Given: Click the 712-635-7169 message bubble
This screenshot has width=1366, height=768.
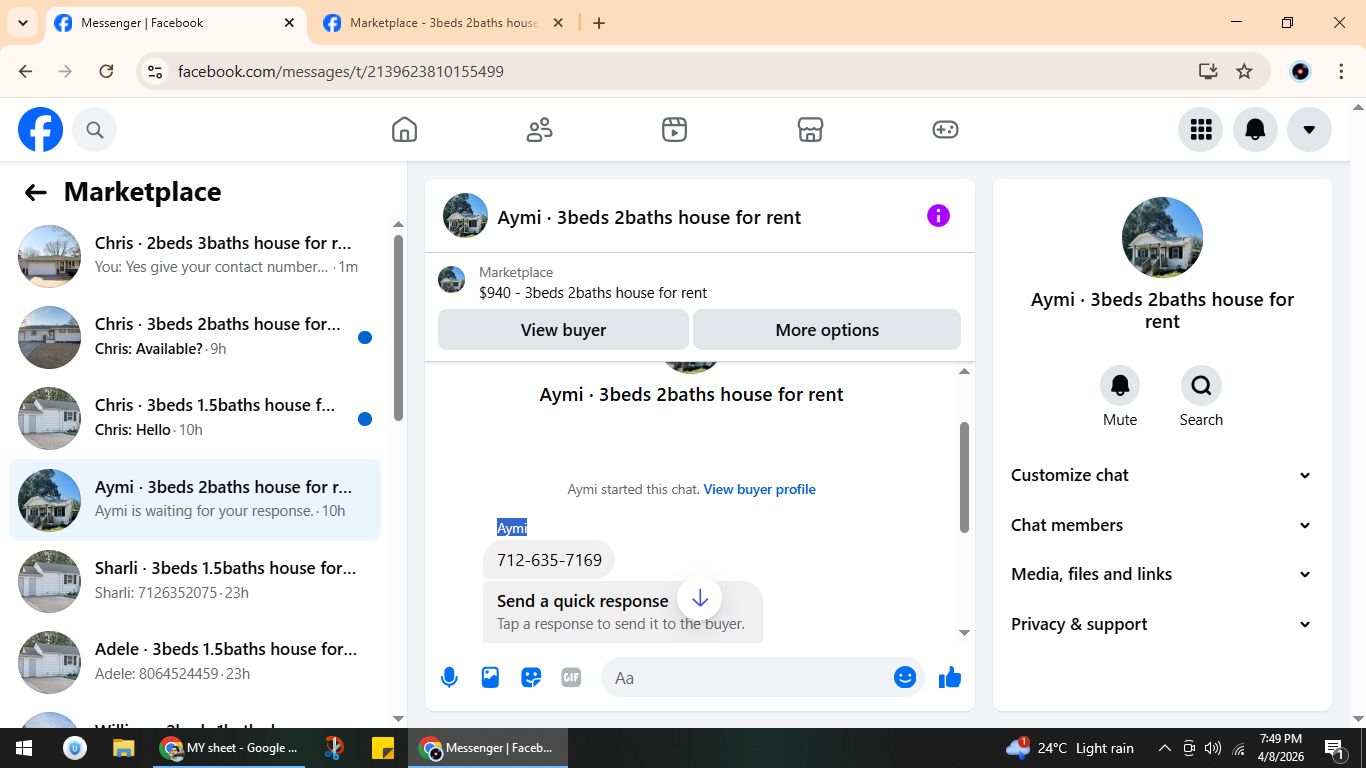Looking at the screenshot, I should (549, 560).
